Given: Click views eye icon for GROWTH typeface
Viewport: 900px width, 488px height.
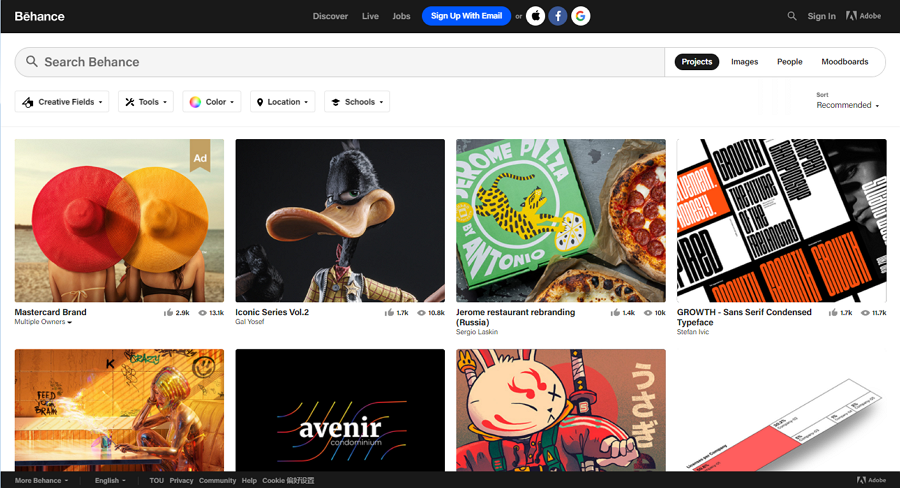Looking at the screenshot, I should click(x=865, y=313).
